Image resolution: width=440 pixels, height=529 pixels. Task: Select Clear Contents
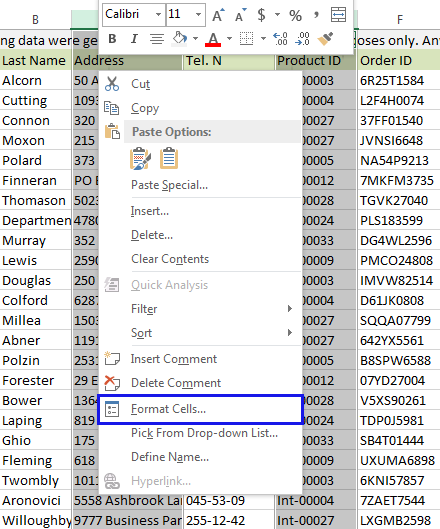coord(199,259)
